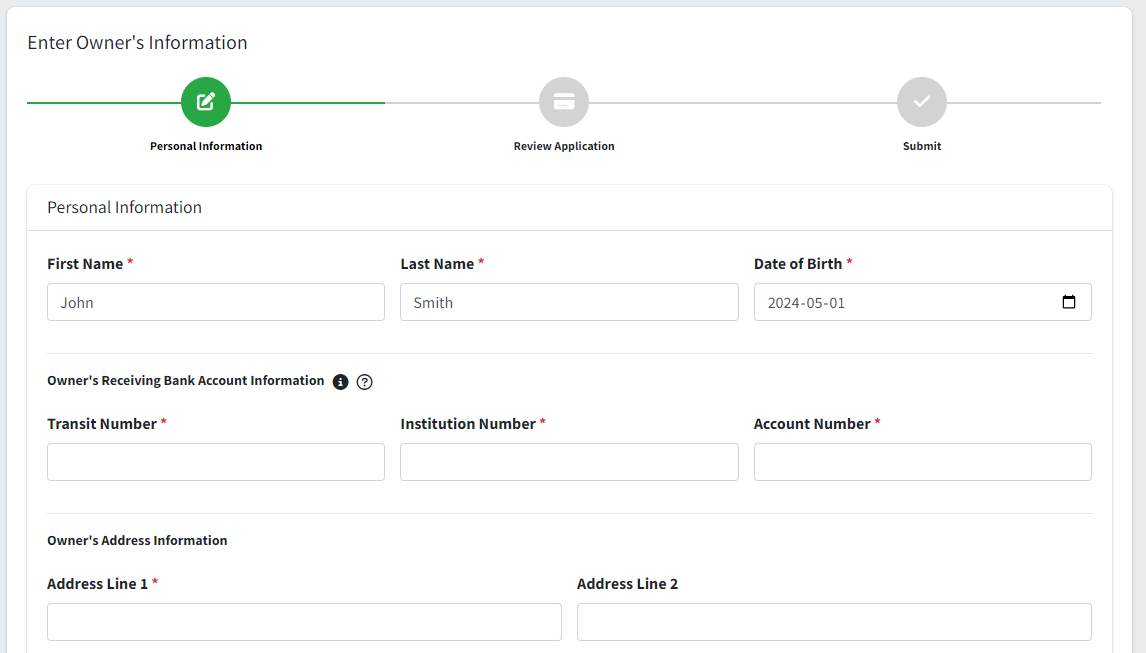
Task: Click the Submit step label
Action: point(922,146)
